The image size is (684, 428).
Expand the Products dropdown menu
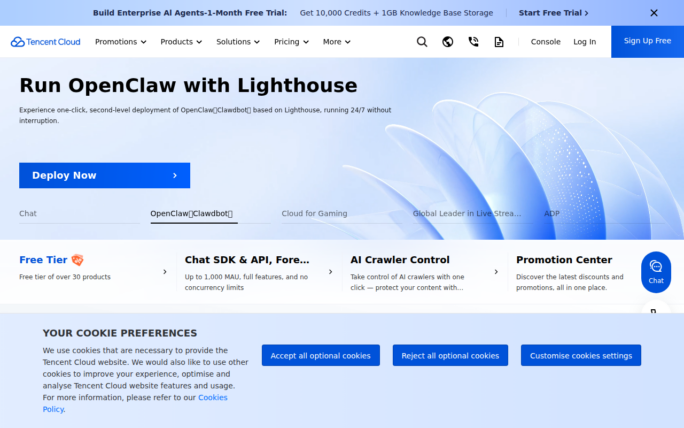181,42
